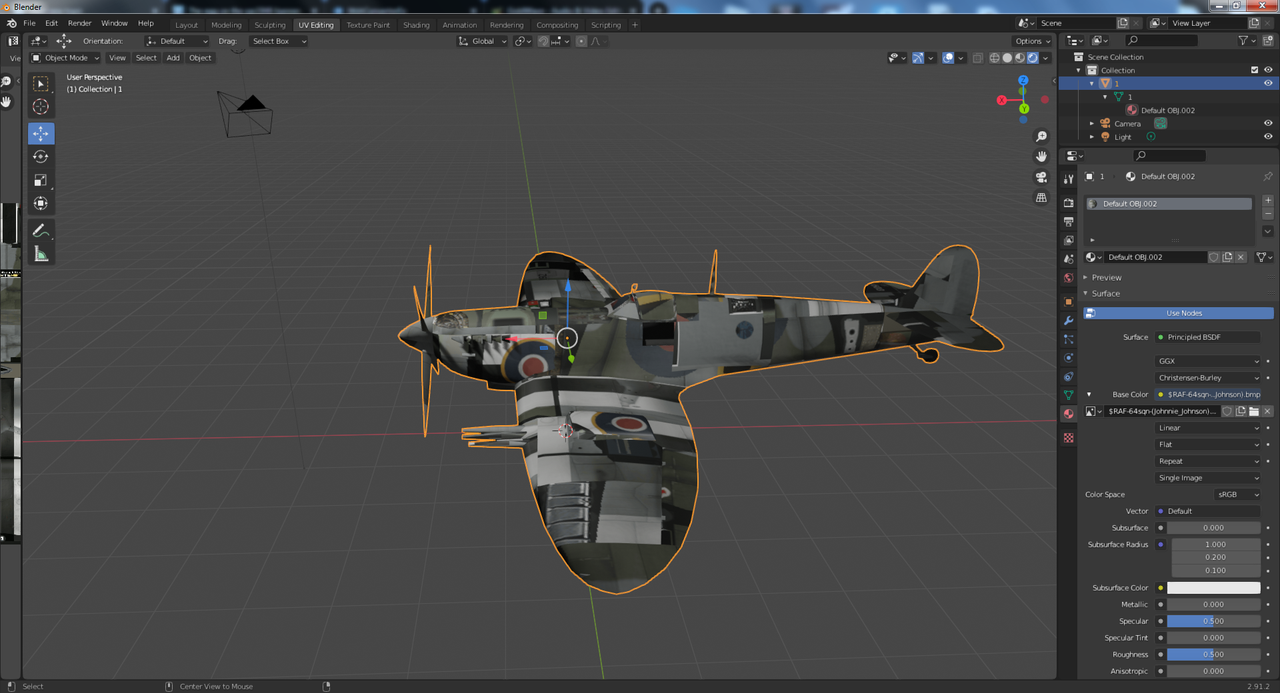1280x693 pixels.
Task: Open the Tool properties tab
Action: coord(1068,178)
